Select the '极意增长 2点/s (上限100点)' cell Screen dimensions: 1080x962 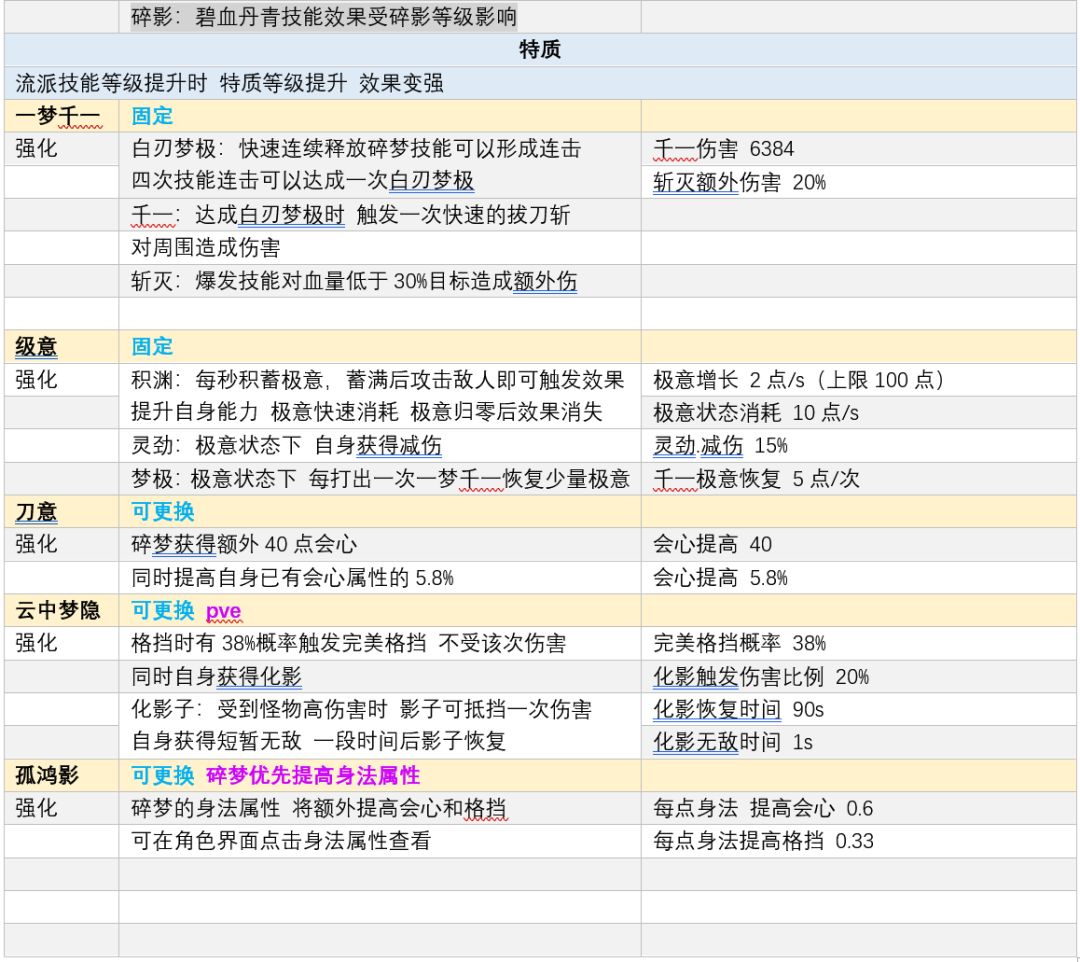858,379
